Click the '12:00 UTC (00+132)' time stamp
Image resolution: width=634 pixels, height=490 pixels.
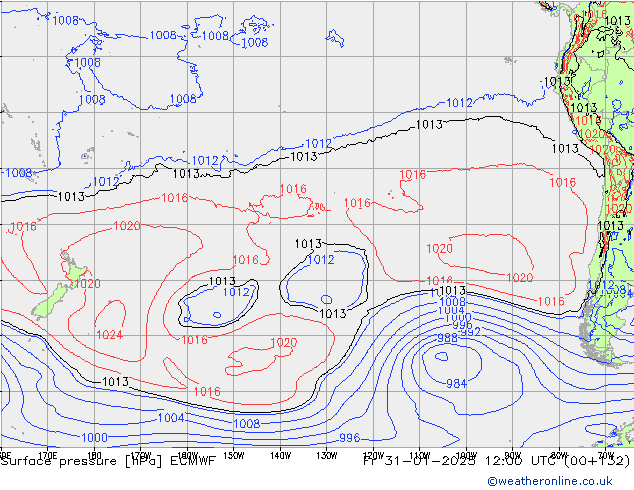pyautogui.click(x=556, y=461)
